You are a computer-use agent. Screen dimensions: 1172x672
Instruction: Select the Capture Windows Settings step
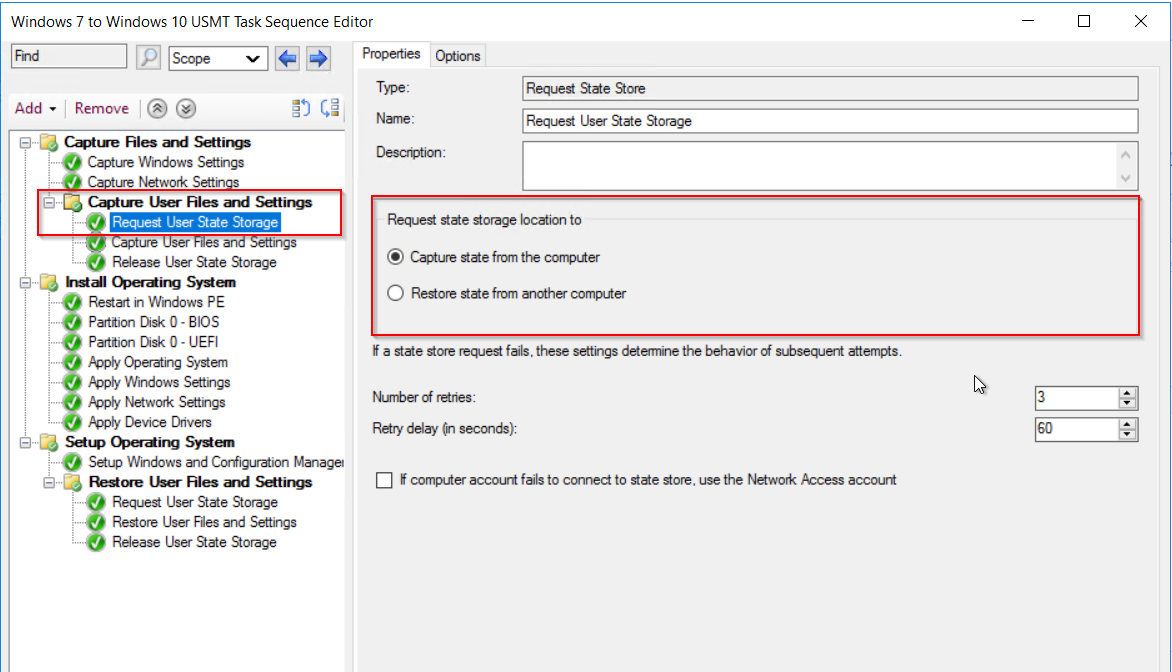(x=165, y=162)
